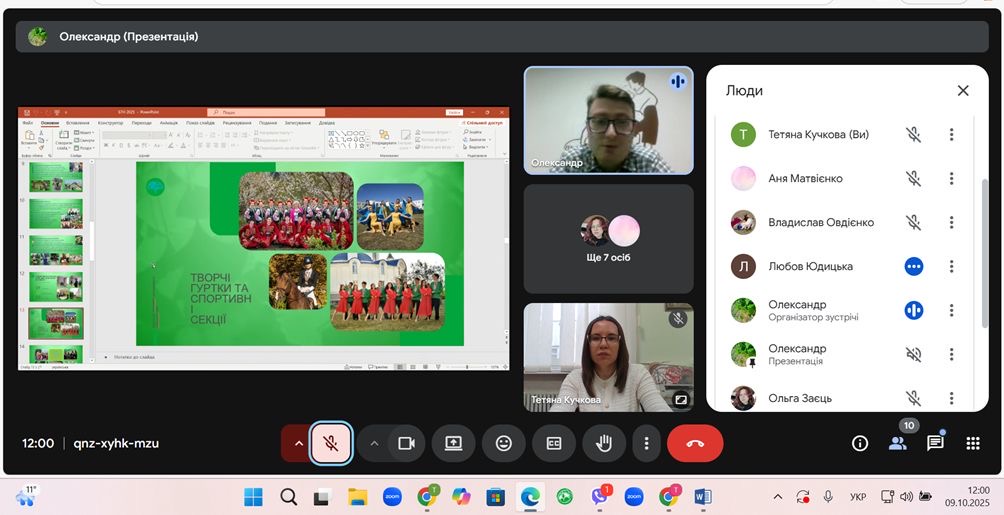Unmute the microphone
Viewport: 1004px width, 515px height.
click(331, 443)
